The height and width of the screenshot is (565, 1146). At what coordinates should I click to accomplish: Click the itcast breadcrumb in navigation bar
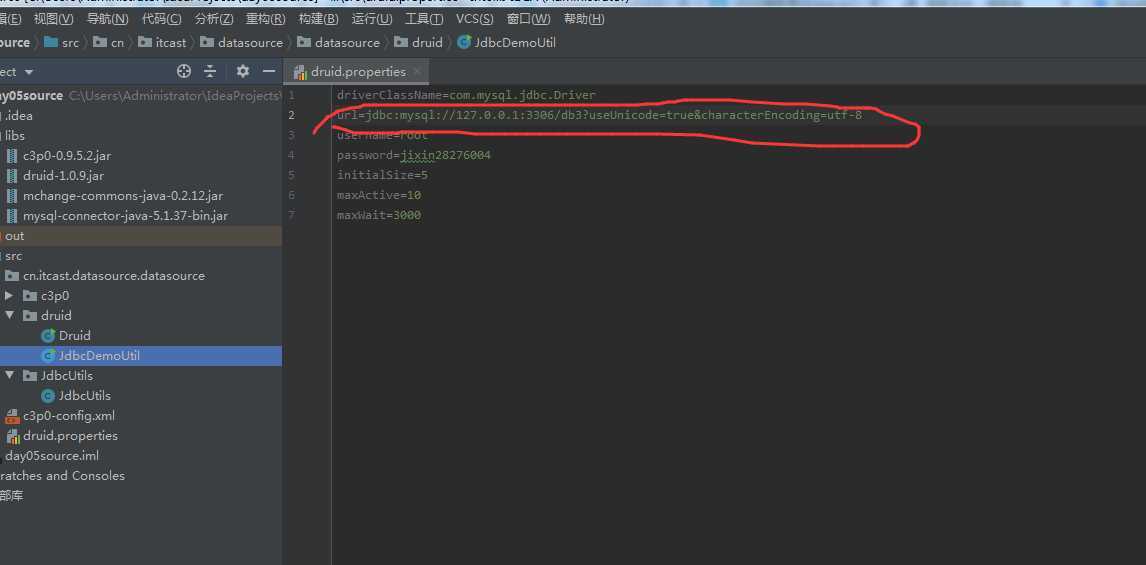pos(162,42)
